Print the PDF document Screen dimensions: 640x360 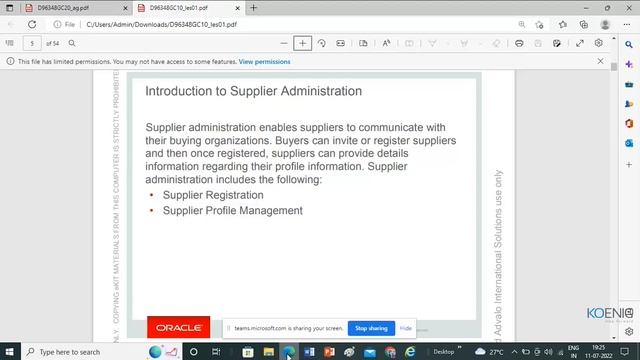pyautogui.click(x=519, y=43)
